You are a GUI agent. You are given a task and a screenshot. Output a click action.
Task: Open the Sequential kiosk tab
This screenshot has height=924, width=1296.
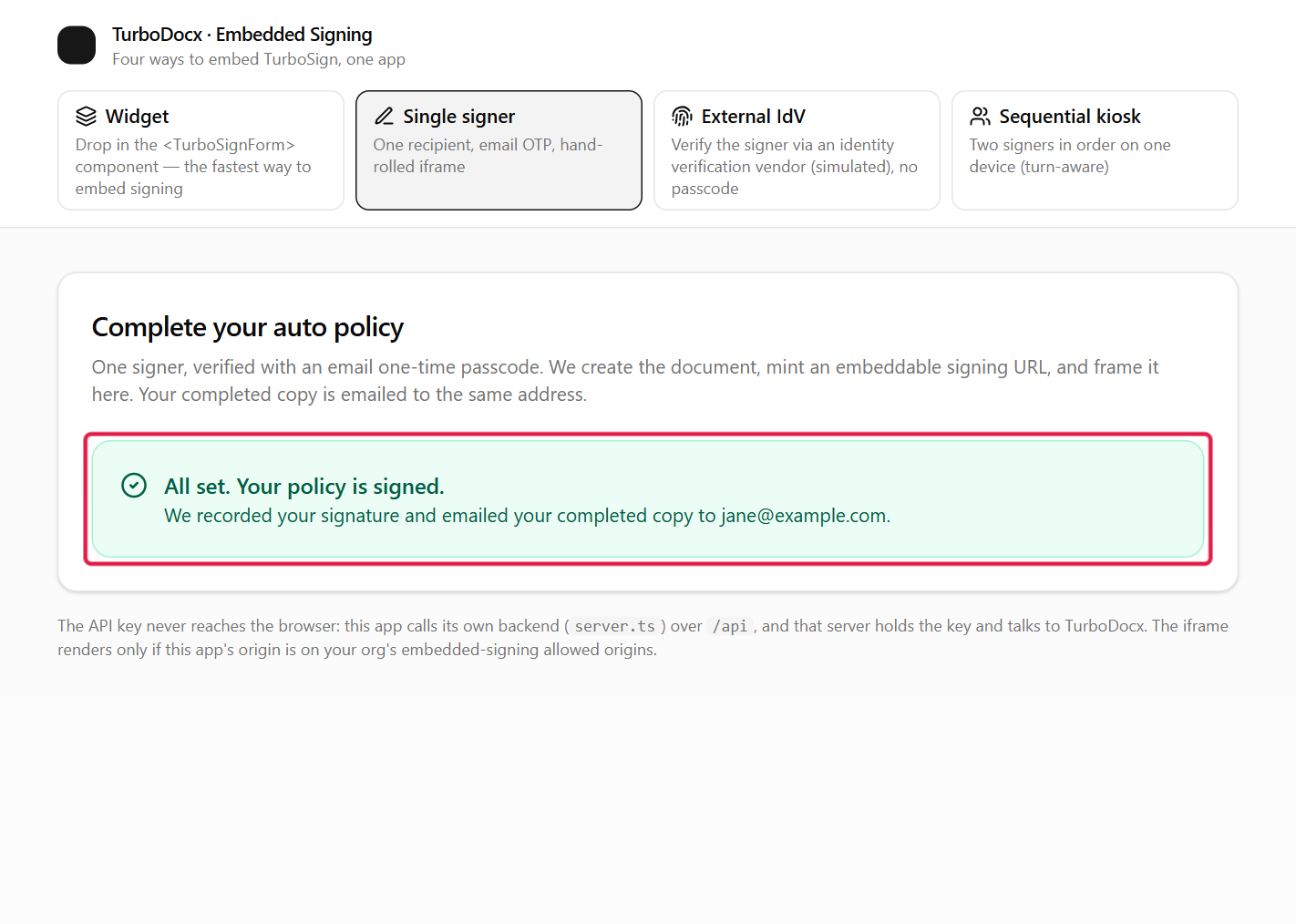pos(1095,150)
